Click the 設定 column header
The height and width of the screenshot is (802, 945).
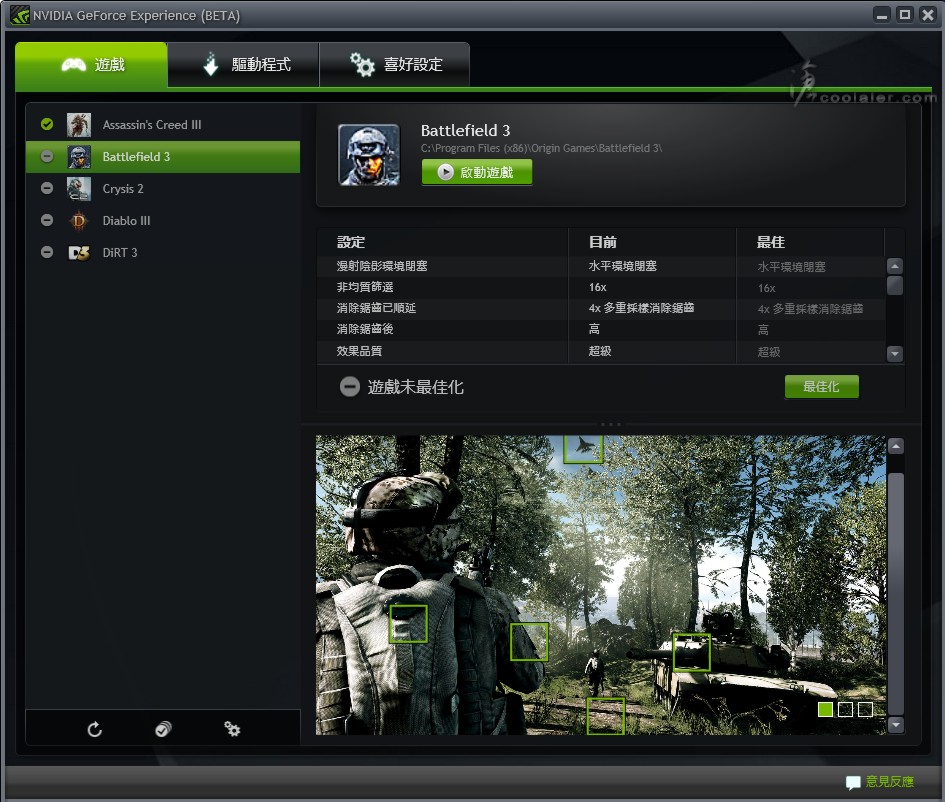351,242
